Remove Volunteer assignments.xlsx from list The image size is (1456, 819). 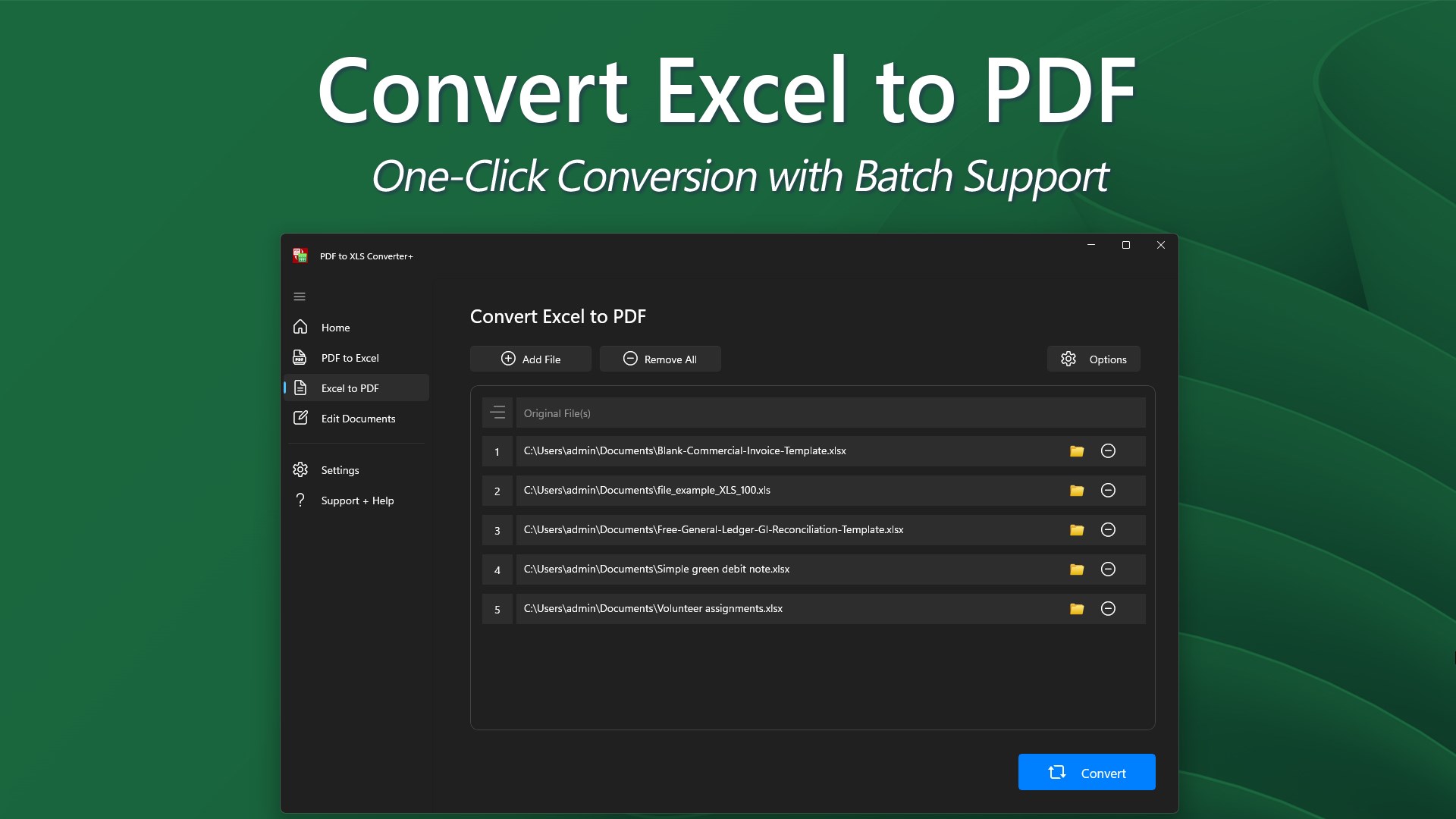coord(1108,609)
